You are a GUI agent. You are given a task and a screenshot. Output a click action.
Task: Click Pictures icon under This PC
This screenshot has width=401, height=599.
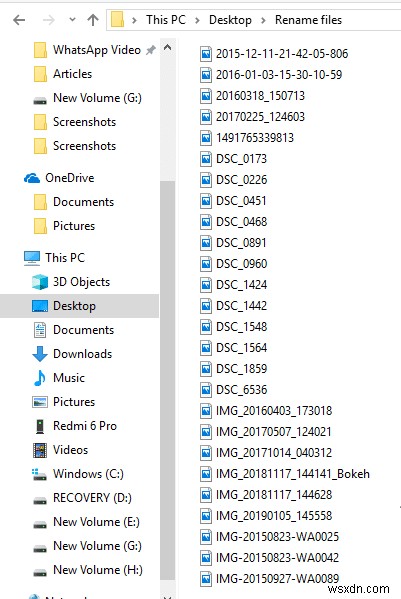[x=40, y=402]
